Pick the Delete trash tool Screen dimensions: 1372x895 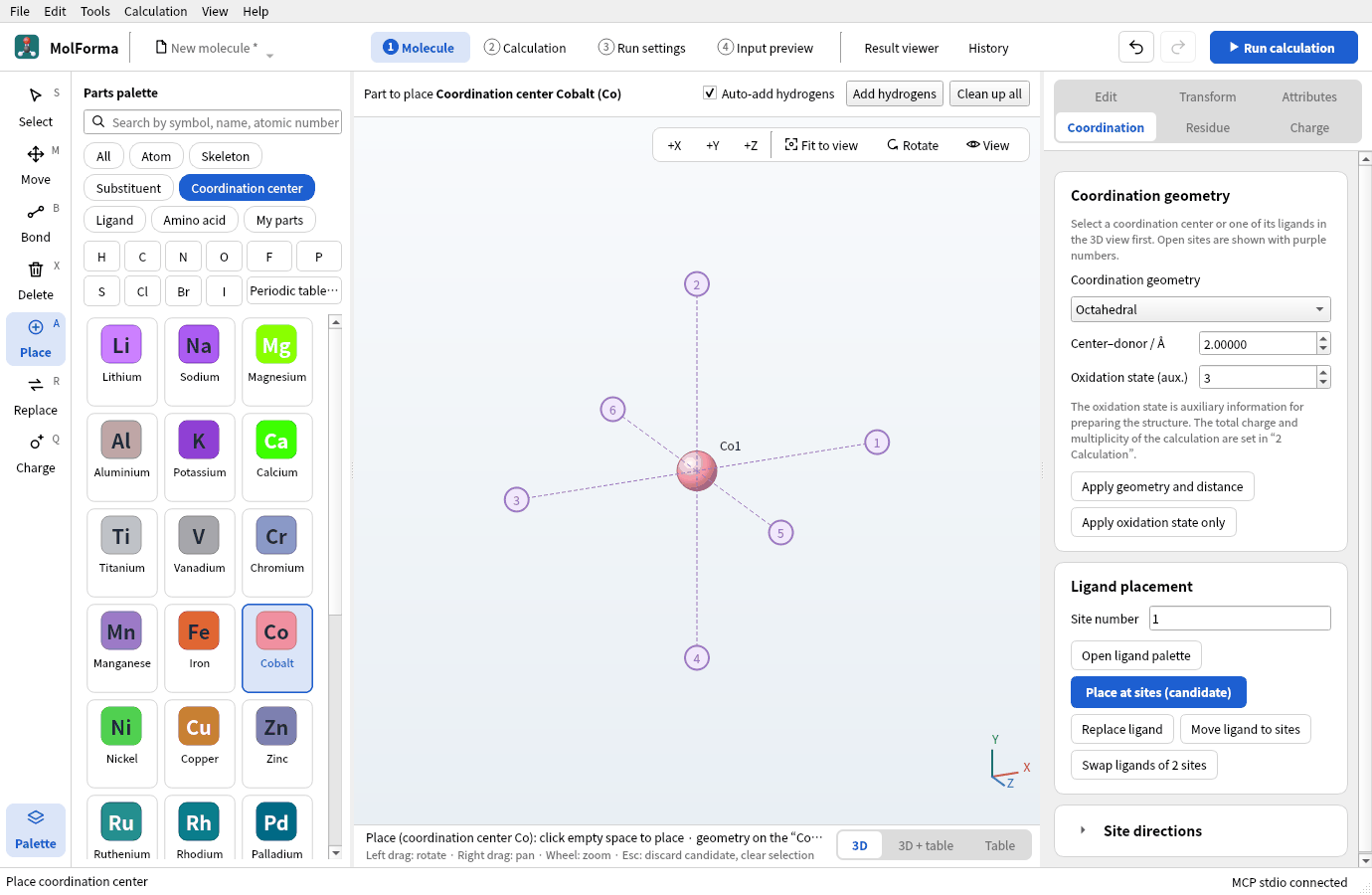point(36,279)
